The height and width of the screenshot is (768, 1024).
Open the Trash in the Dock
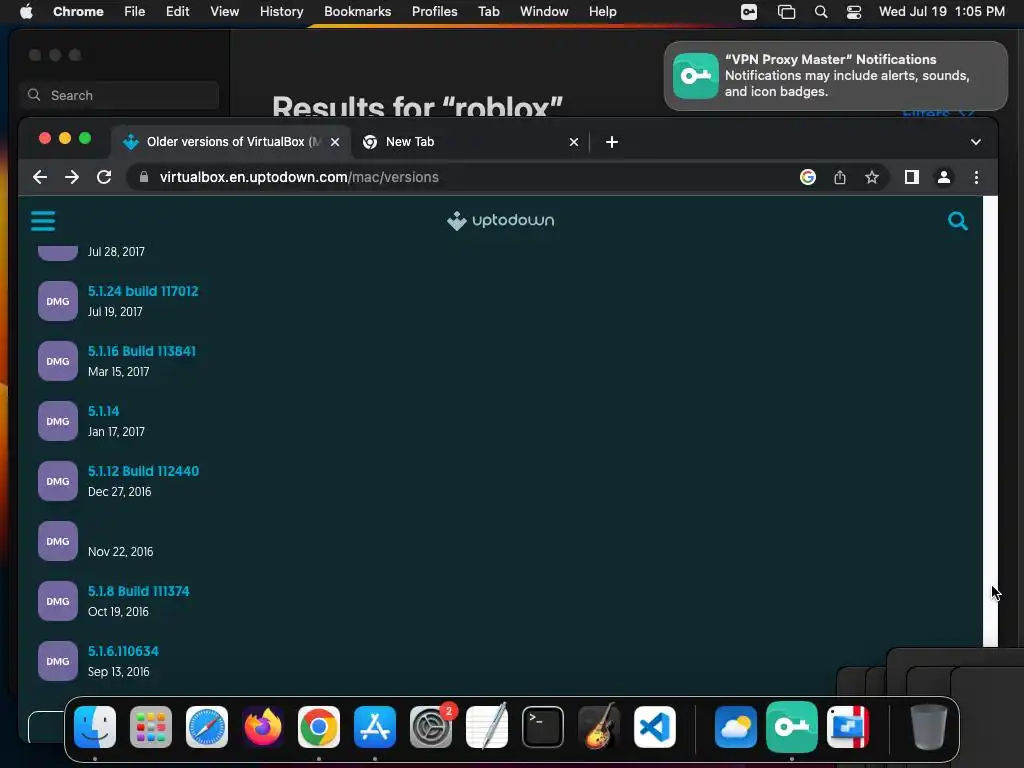928,727
